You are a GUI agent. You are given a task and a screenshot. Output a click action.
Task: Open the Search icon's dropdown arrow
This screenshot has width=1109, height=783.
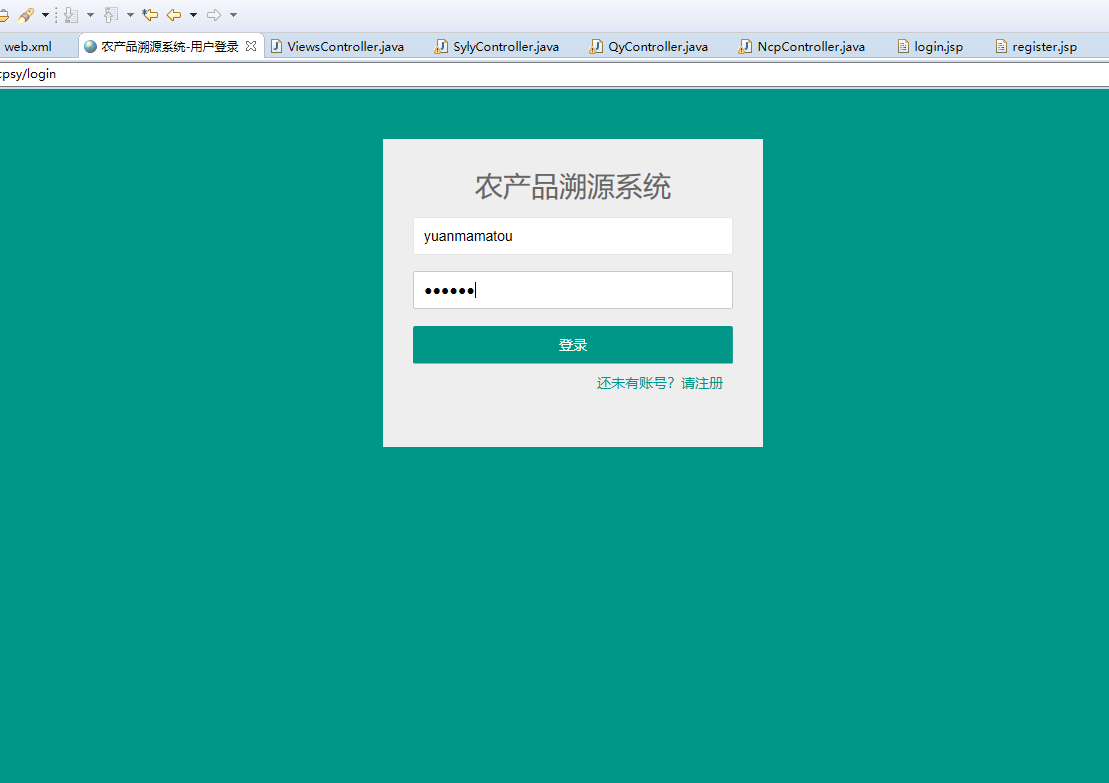point(46,15)
